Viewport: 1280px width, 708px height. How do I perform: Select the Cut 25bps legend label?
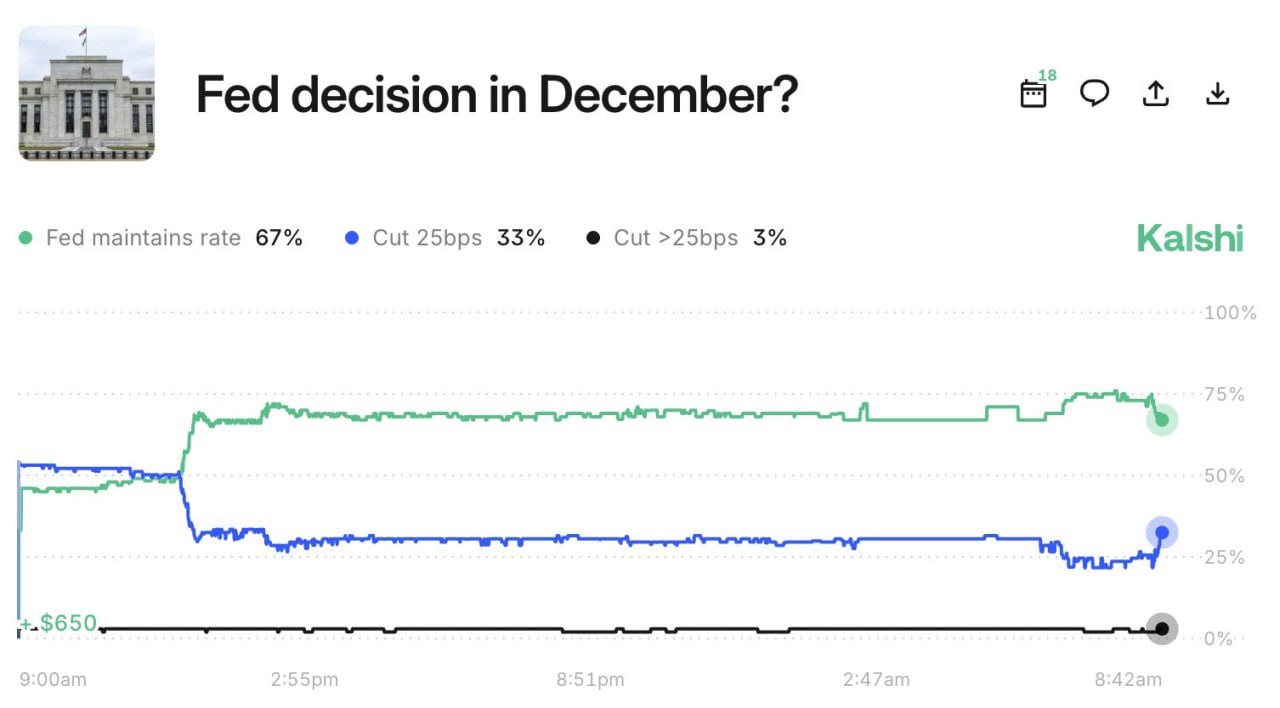427,238
